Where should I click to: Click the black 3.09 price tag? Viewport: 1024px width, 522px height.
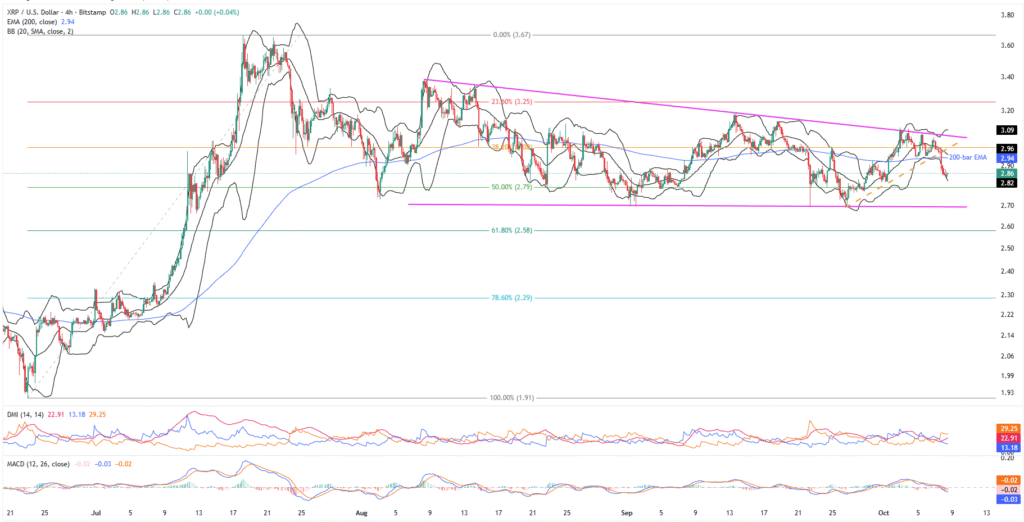[1006, 130]
